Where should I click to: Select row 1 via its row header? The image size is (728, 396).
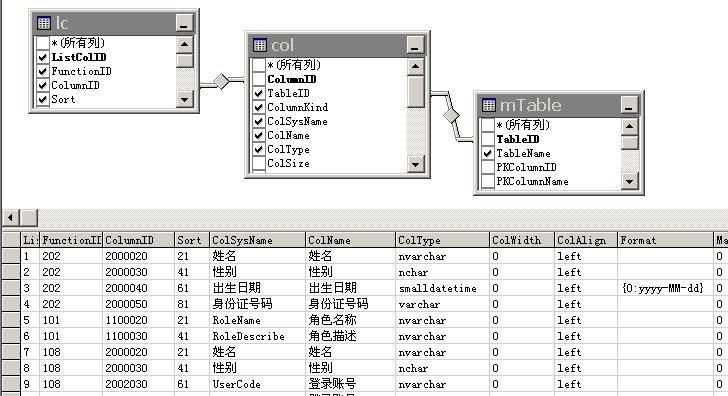[11, 256]
